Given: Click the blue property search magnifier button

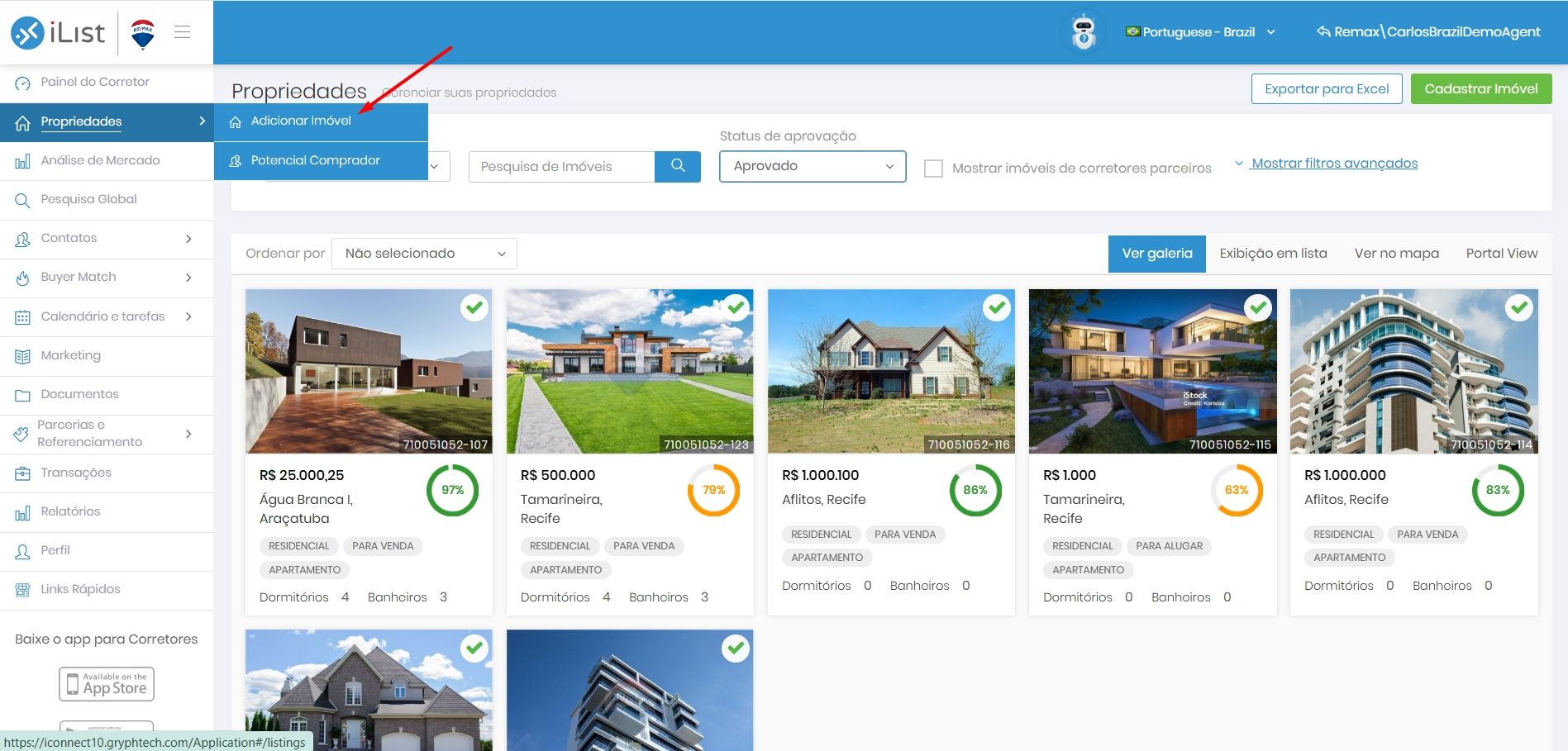Looking at the screenshot, I should click(678, 166).
